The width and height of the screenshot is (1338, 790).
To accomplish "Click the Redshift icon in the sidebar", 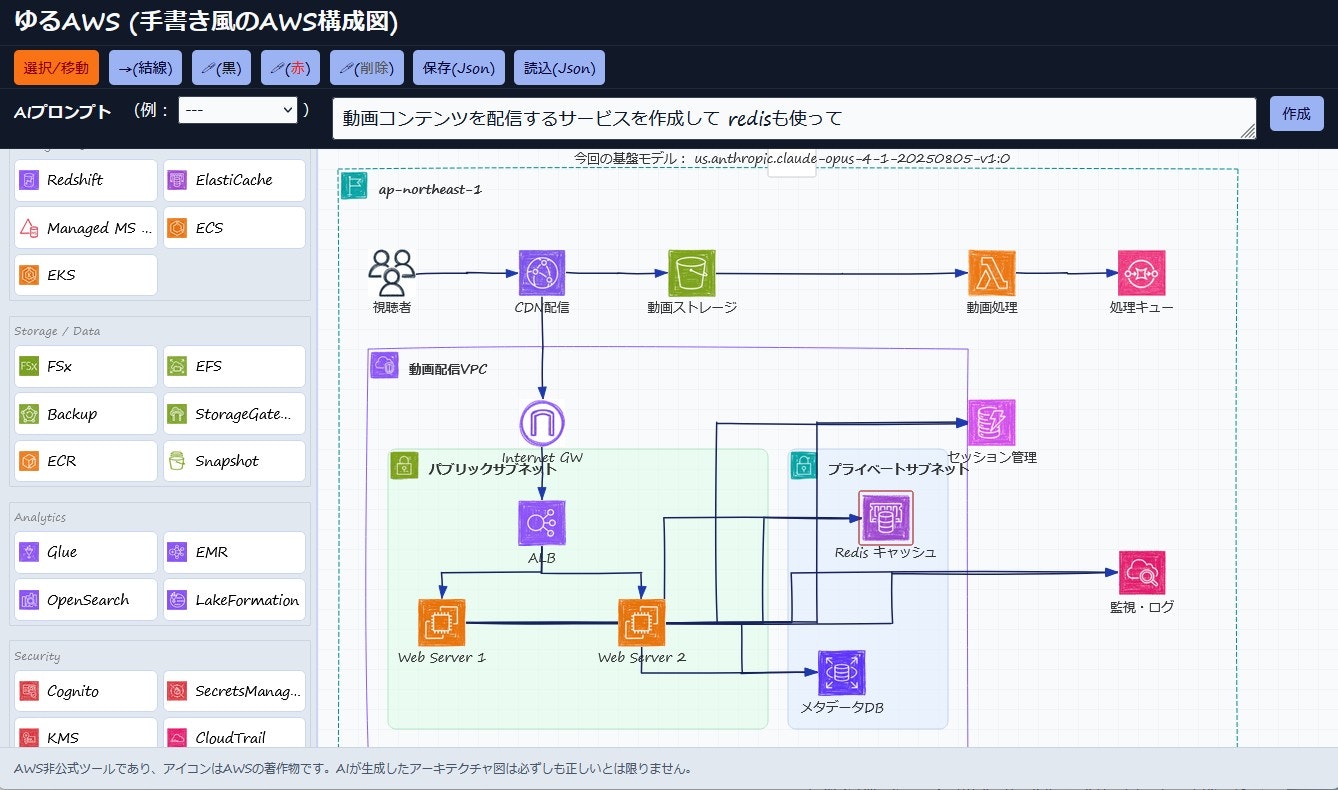I will coord(85,180).
